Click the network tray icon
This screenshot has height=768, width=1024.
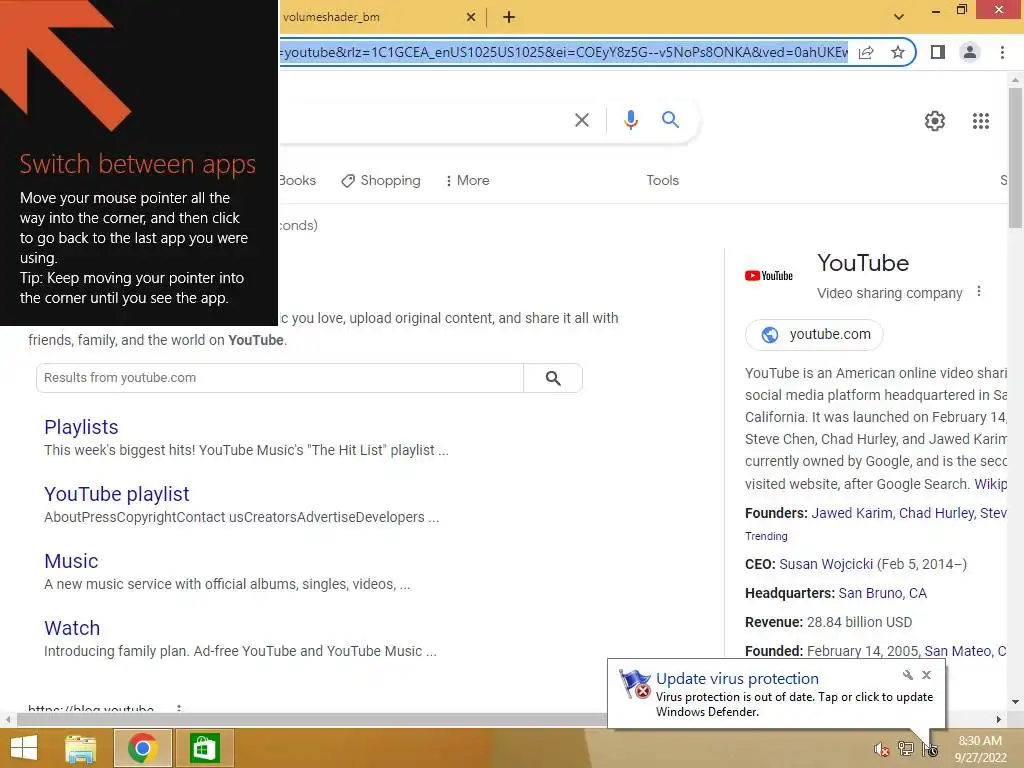click(906, 749)
